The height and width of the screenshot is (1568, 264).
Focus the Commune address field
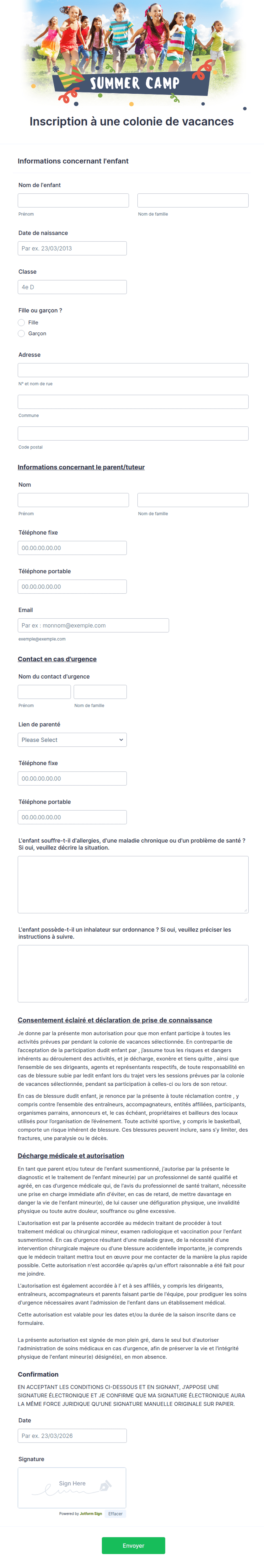tap(133, 402)
